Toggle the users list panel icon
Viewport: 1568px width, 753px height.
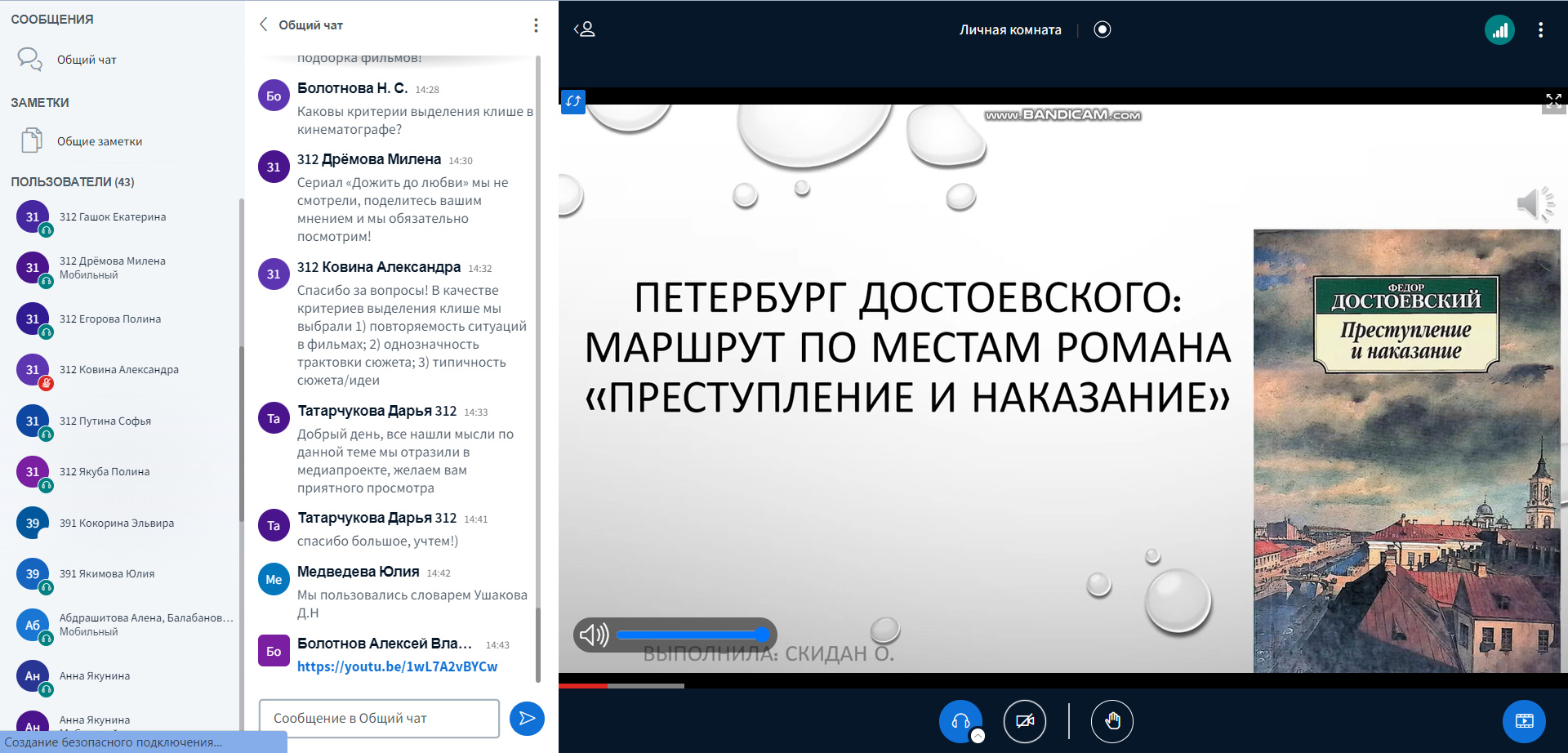(585, 29)
